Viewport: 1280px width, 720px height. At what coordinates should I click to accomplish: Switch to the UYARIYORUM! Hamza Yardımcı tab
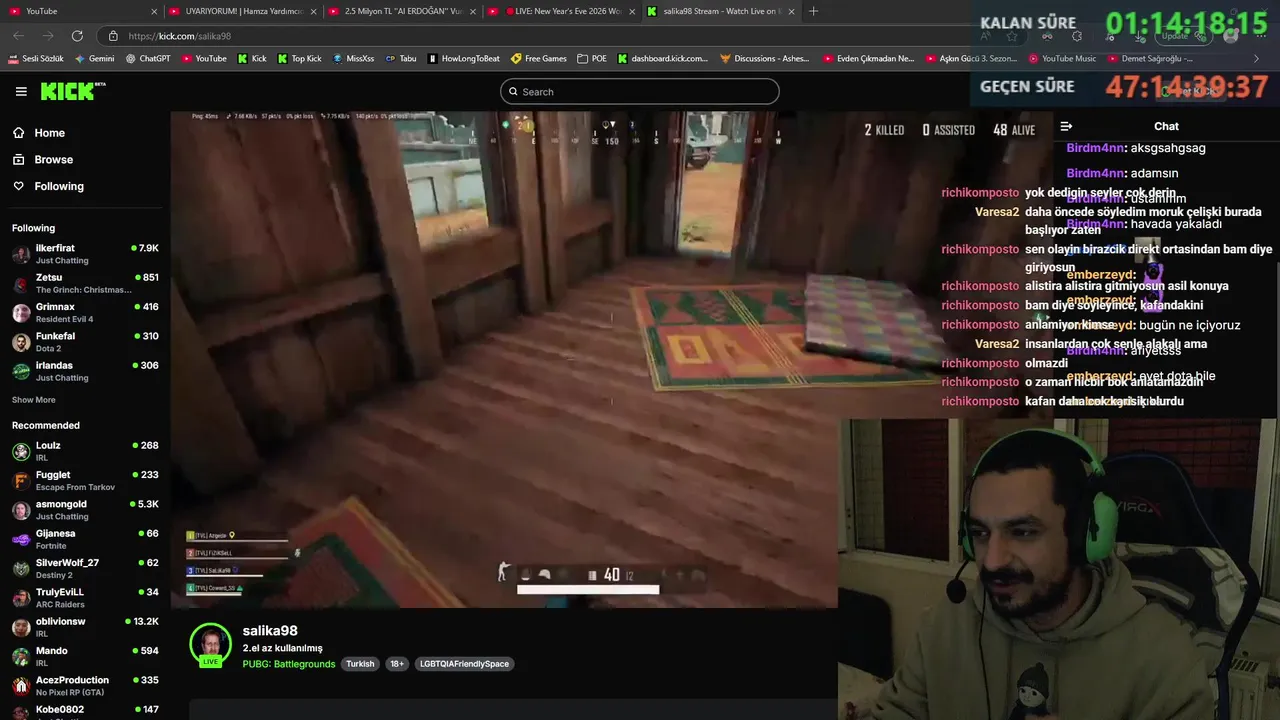click(243, 11)
